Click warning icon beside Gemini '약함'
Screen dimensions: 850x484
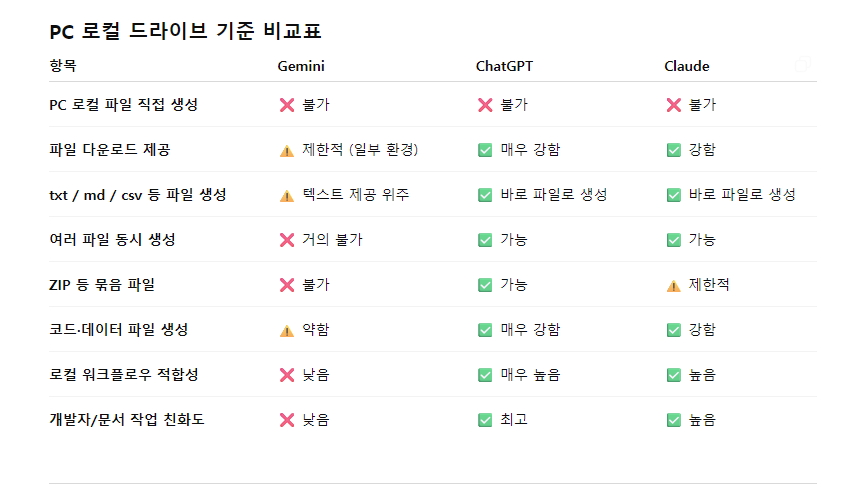pyautogui.click(x=287, y=330)
